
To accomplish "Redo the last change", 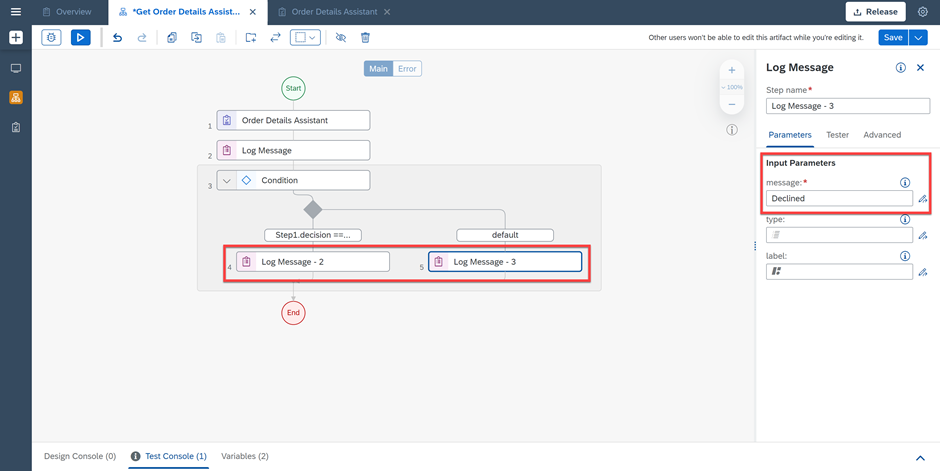I will (x=142, y=38).
